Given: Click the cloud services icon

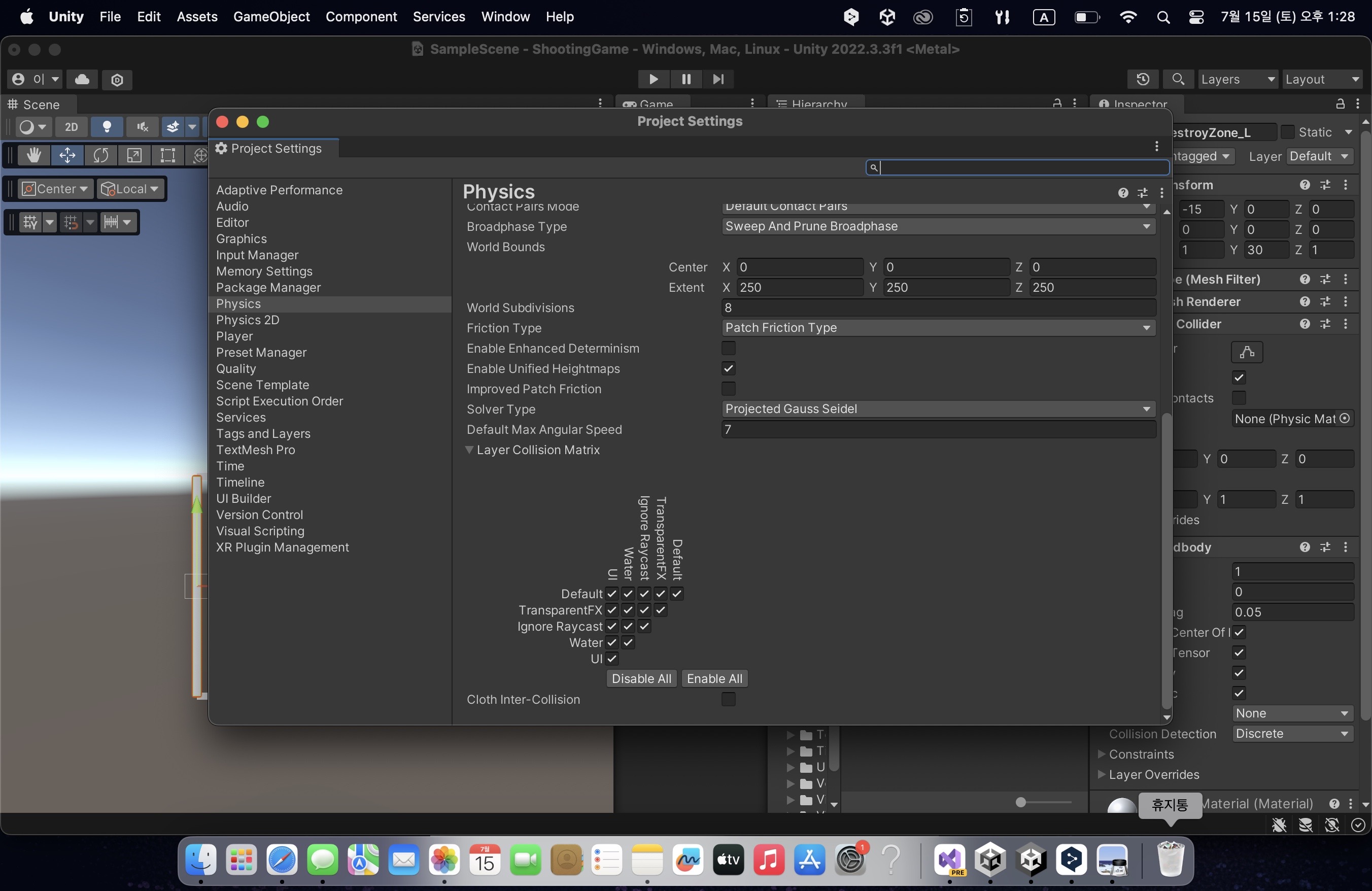Looking at the screenshot, I should (x=82, y=79).
